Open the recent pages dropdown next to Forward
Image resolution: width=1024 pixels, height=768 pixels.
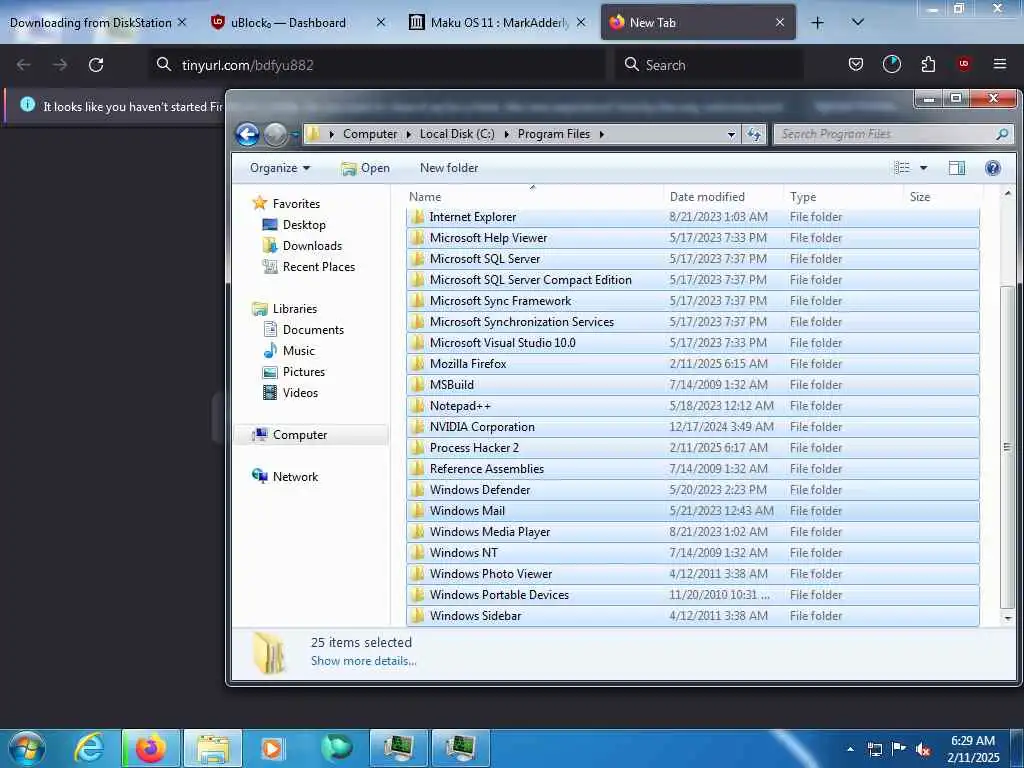[x=295, y=135]
